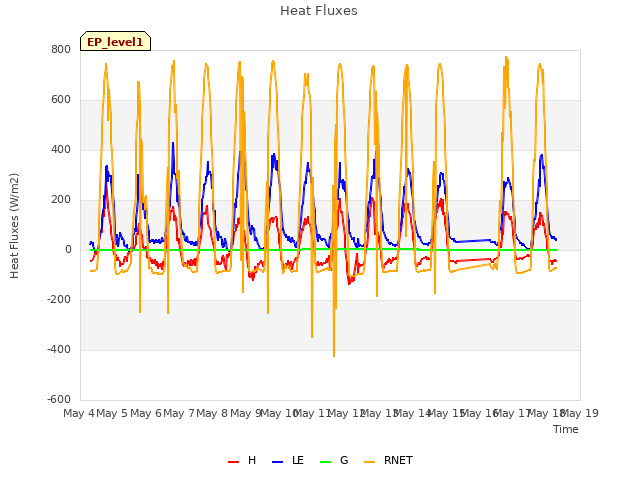Click the May 7 x-axis label
Screen dimensions: 640x480
click(x=179, y=413)
